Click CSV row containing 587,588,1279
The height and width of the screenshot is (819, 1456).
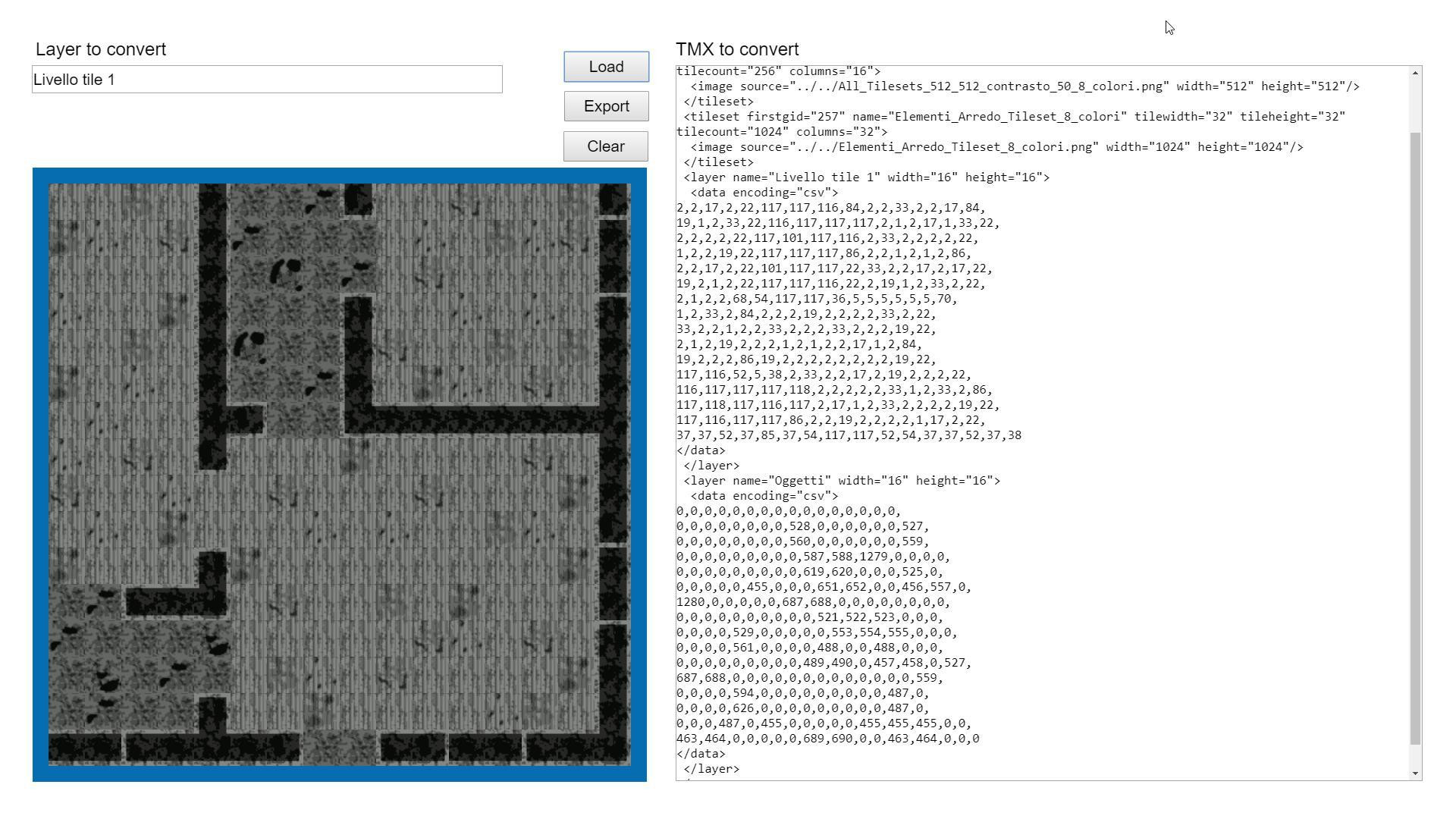tap(813, 557)
